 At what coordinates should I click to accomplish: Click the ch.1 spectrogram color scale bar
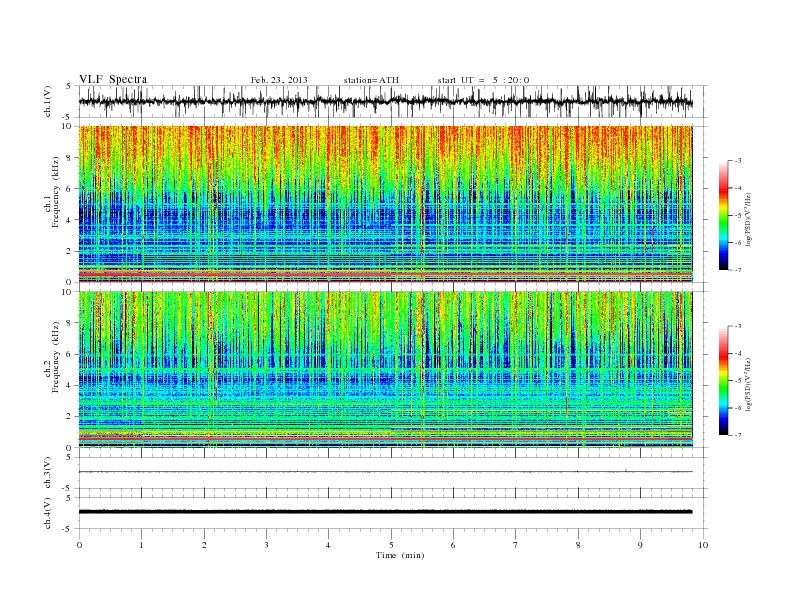tap(723, 215)
